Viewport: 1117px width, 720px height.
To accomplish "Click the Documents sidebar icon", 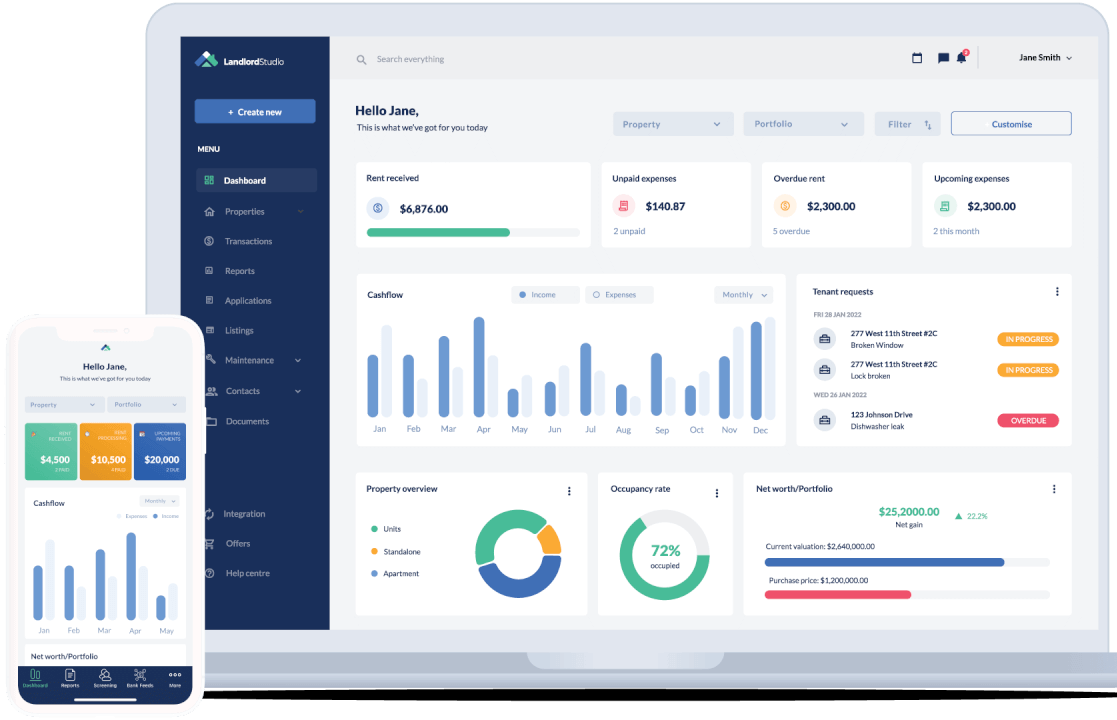I will click(x=208, y=421).
